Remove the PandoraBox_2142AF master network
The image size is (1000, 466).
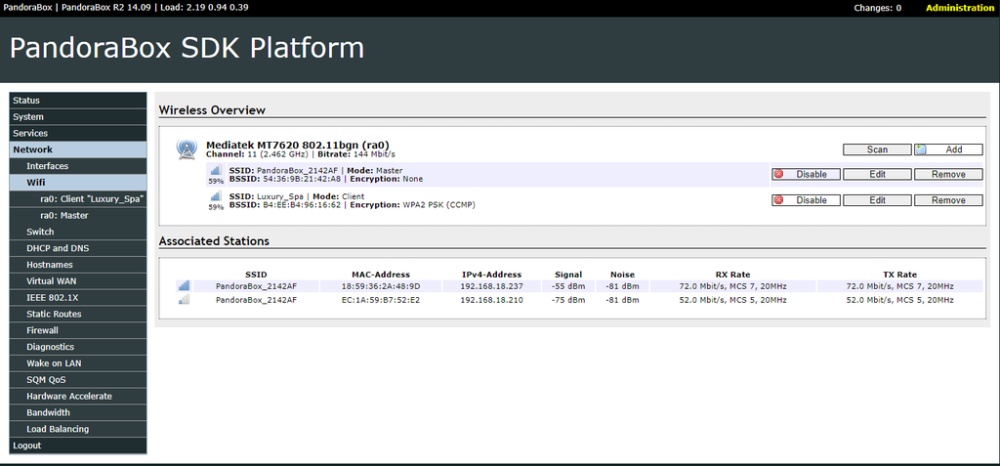(x=948, y=174)
